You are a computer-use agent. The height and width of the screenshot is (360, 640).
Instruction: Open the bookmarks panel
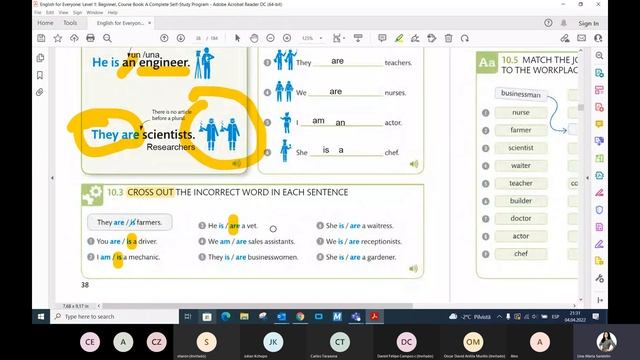[x=40, y=75]
